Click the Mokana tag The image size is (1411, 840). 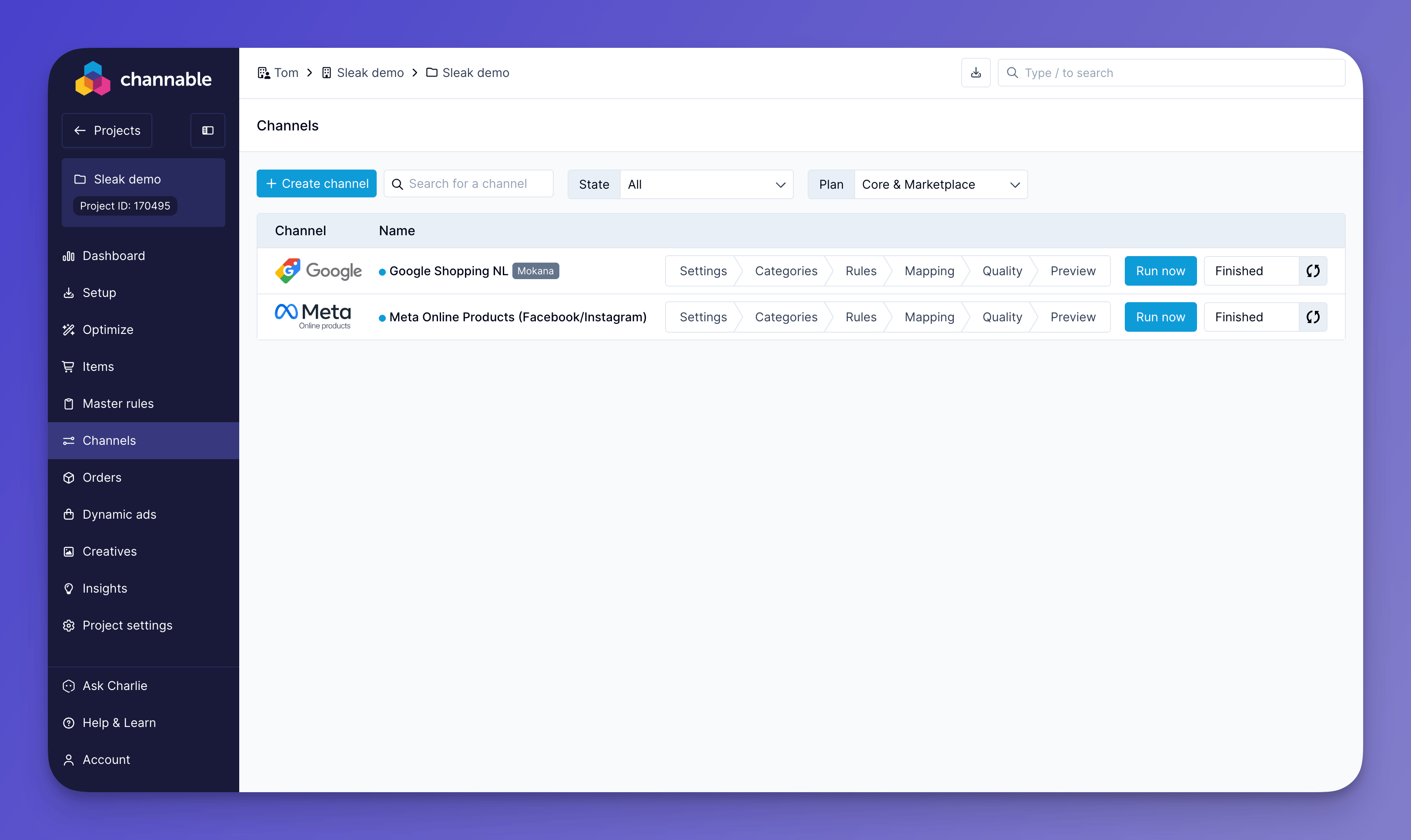[535, 270]
